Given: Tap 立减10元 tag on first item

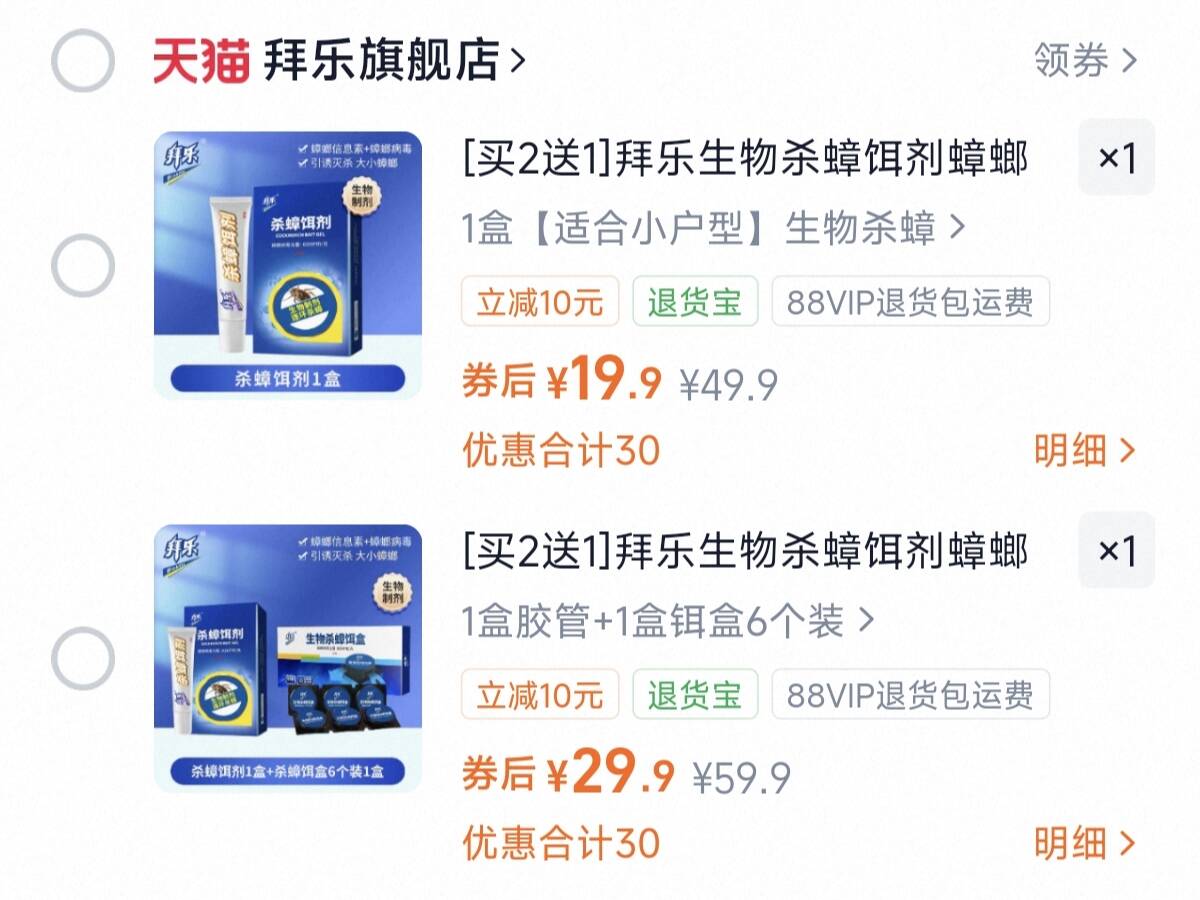Looking at the screenshot, I should click(x=540, y=302).
